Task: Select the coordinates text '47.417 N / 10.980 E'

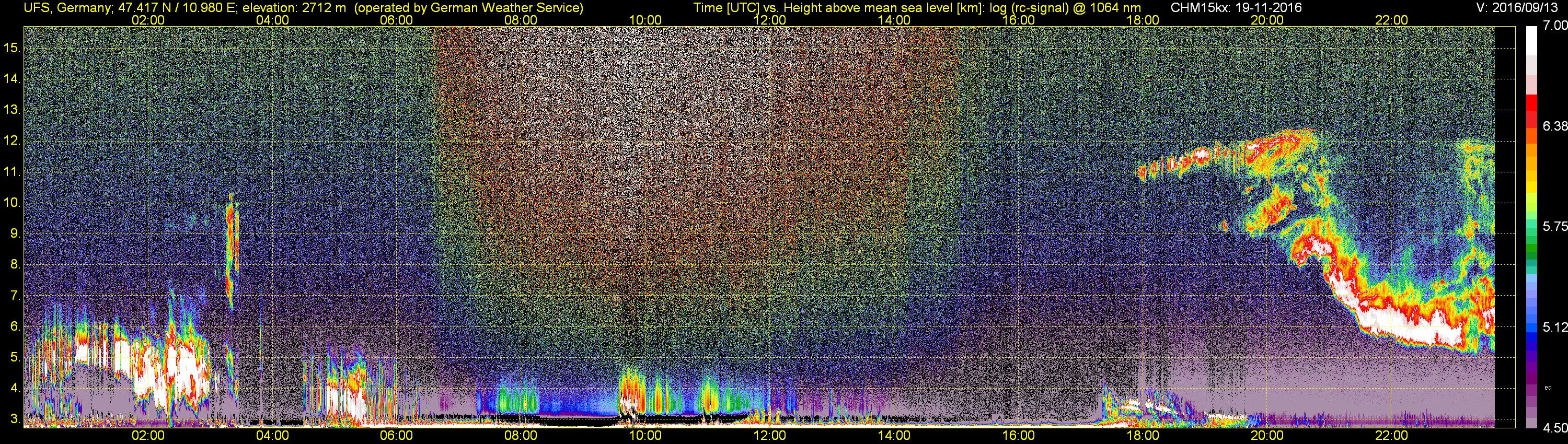Action: [177, 8]
